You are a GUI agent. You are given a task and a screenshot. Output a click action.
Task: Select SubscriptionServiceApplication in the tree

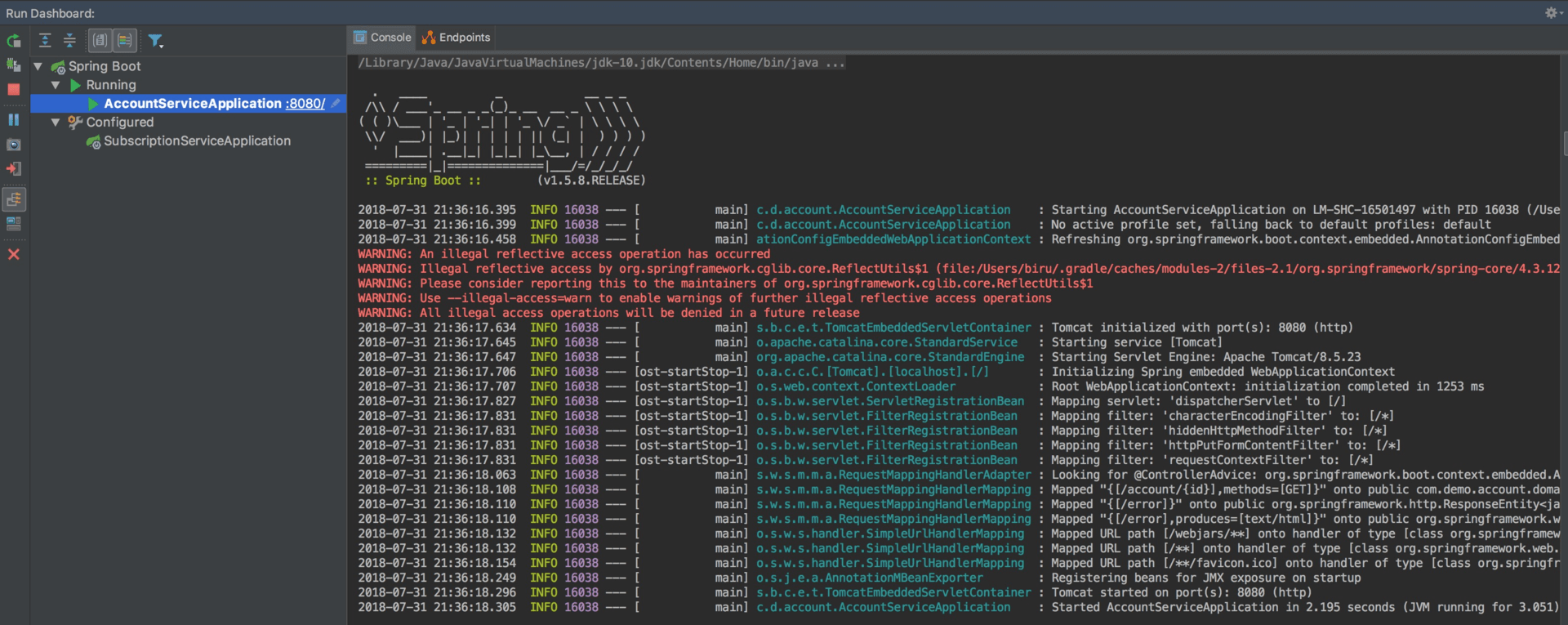pos(197,141)
